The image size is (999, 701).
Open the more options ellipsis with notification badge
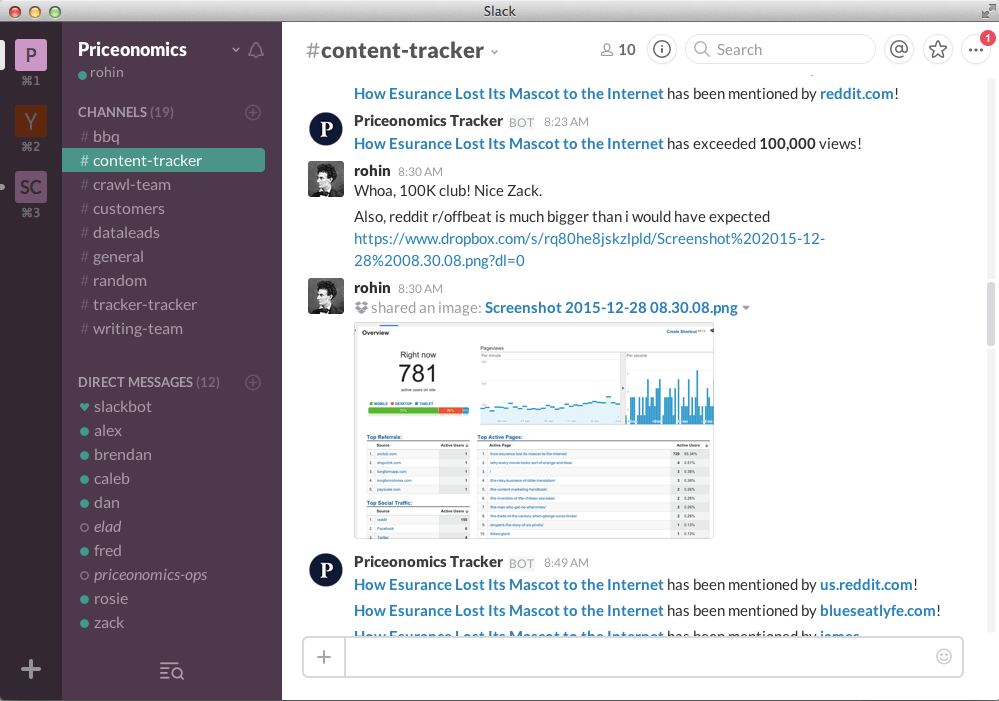tap(975, 48)
